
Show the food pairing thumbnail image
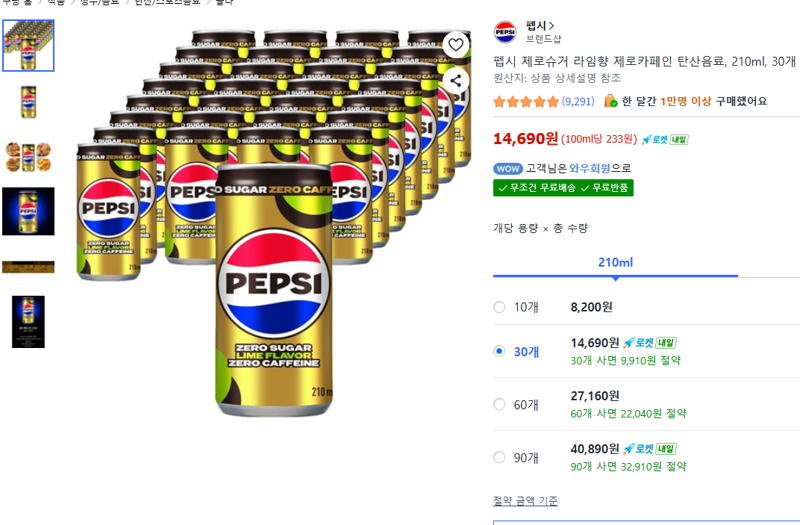point(29,157)
